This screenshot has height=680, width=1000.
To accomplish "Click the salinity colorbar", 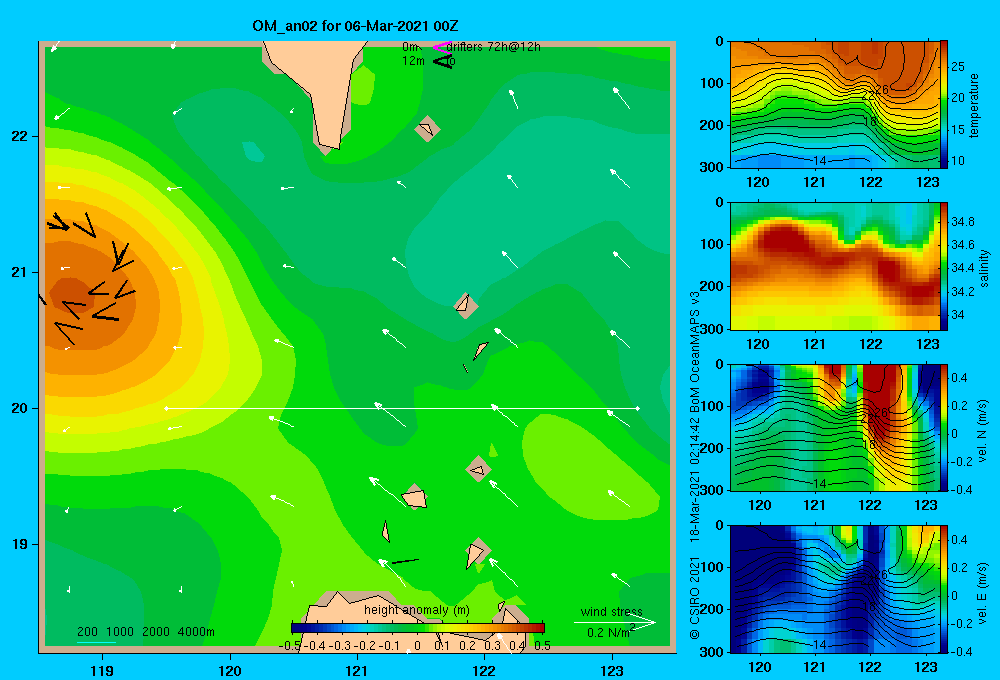I will 944,266.
